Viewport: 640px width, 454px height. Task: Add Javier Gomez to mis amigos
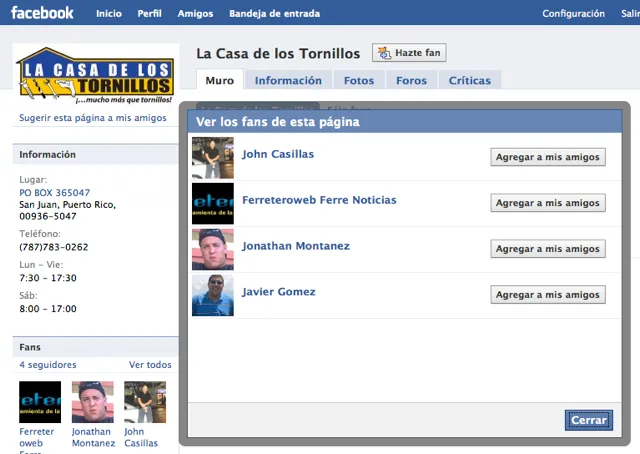(548, 294)
